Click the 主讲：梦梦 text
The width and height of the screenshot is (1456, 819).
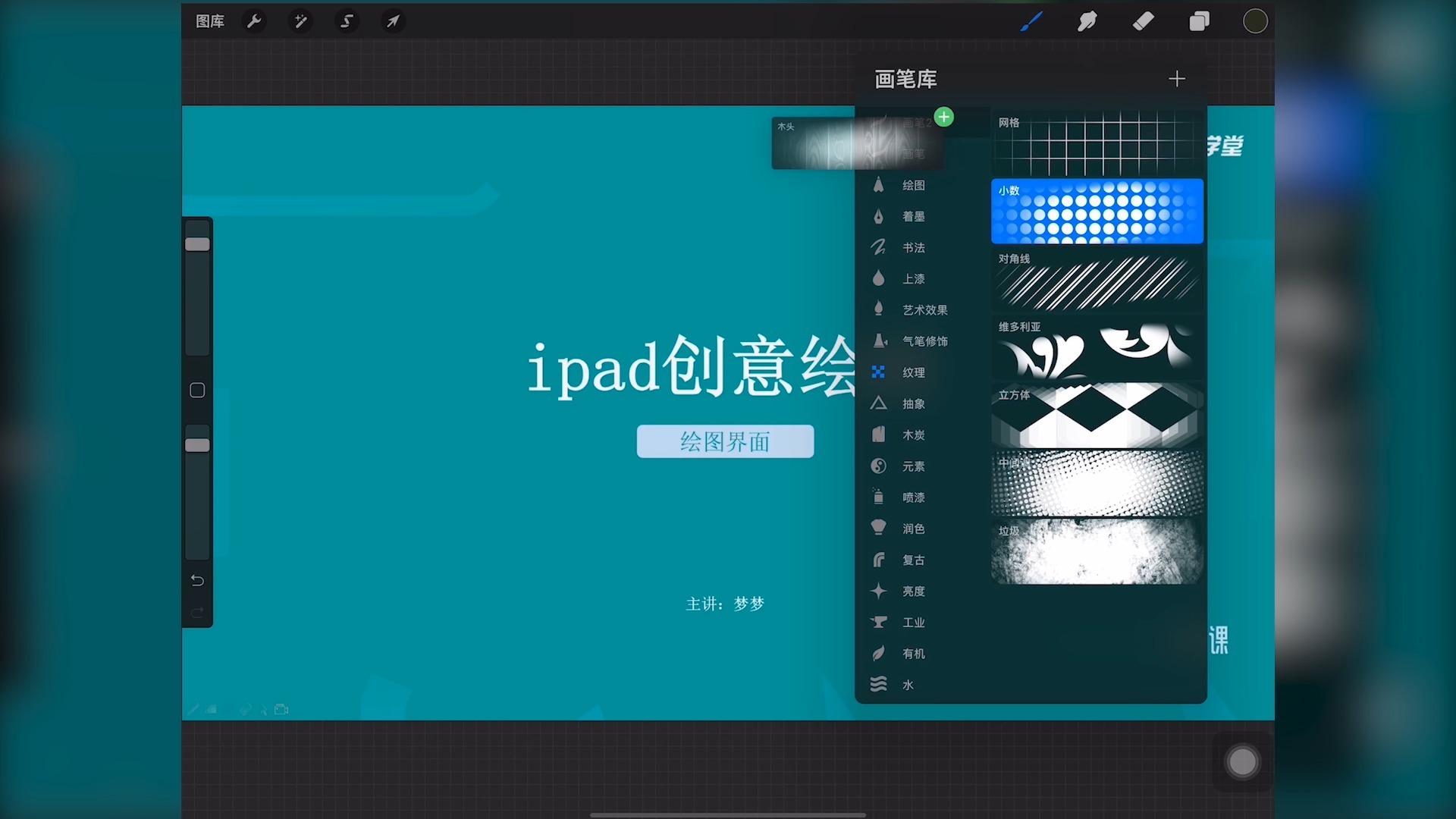click(725, 604)
